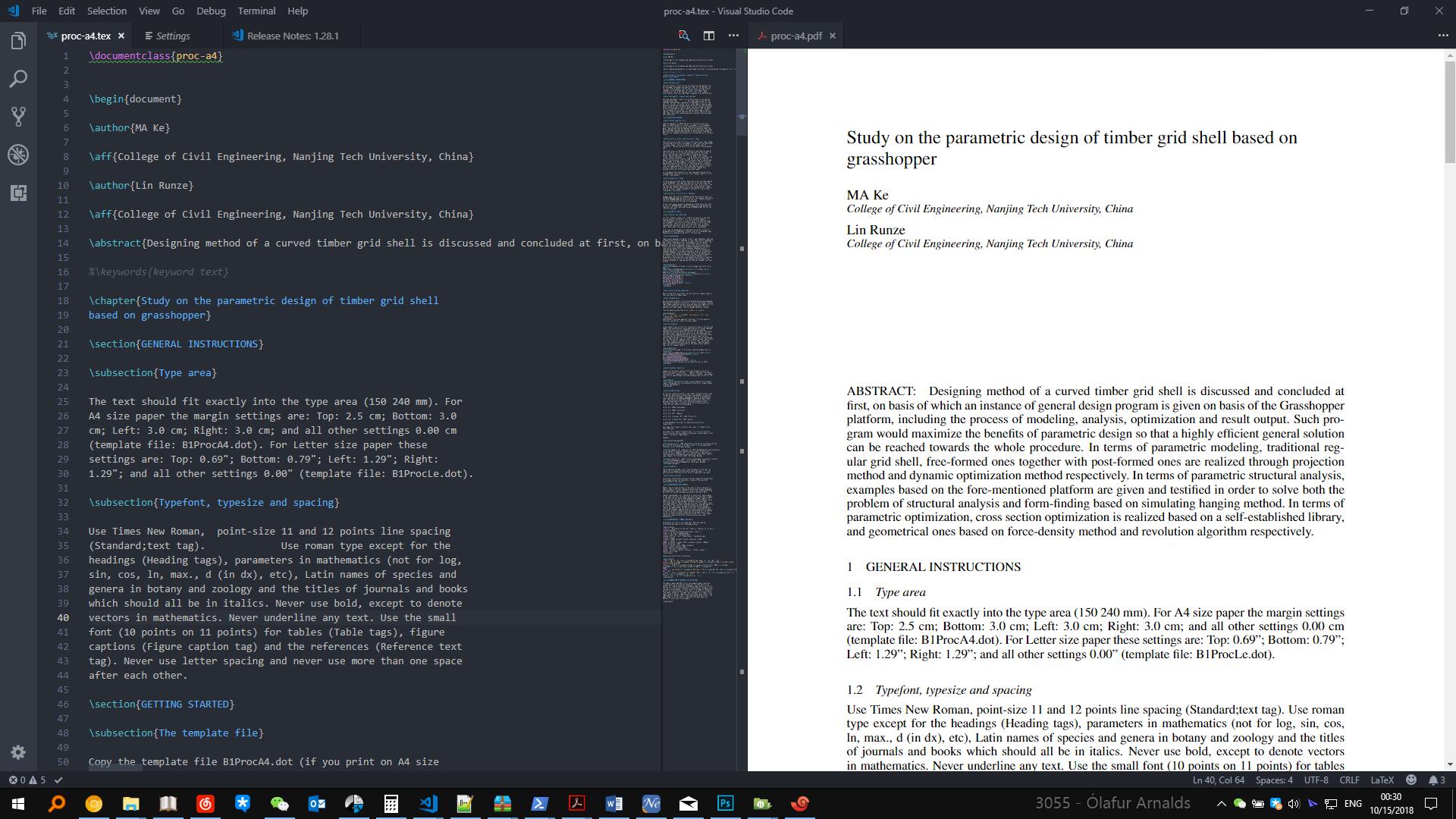Click errors and warnings count in status bar

pos(27,780)
